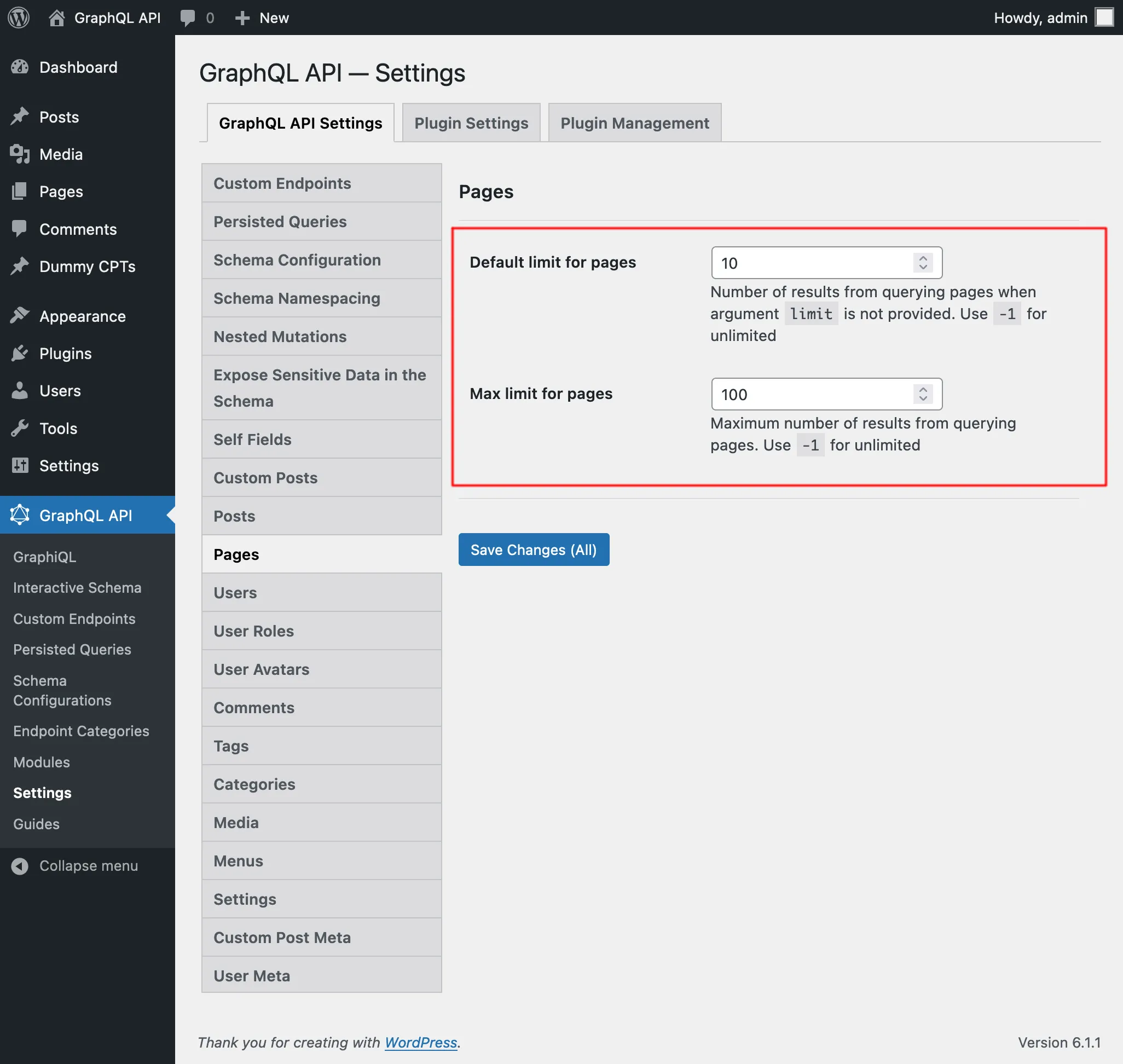Increase or decrease Default limit with stepper arrows
The height and width of the screenshot is (1064, 1123).
click(923, 263)
